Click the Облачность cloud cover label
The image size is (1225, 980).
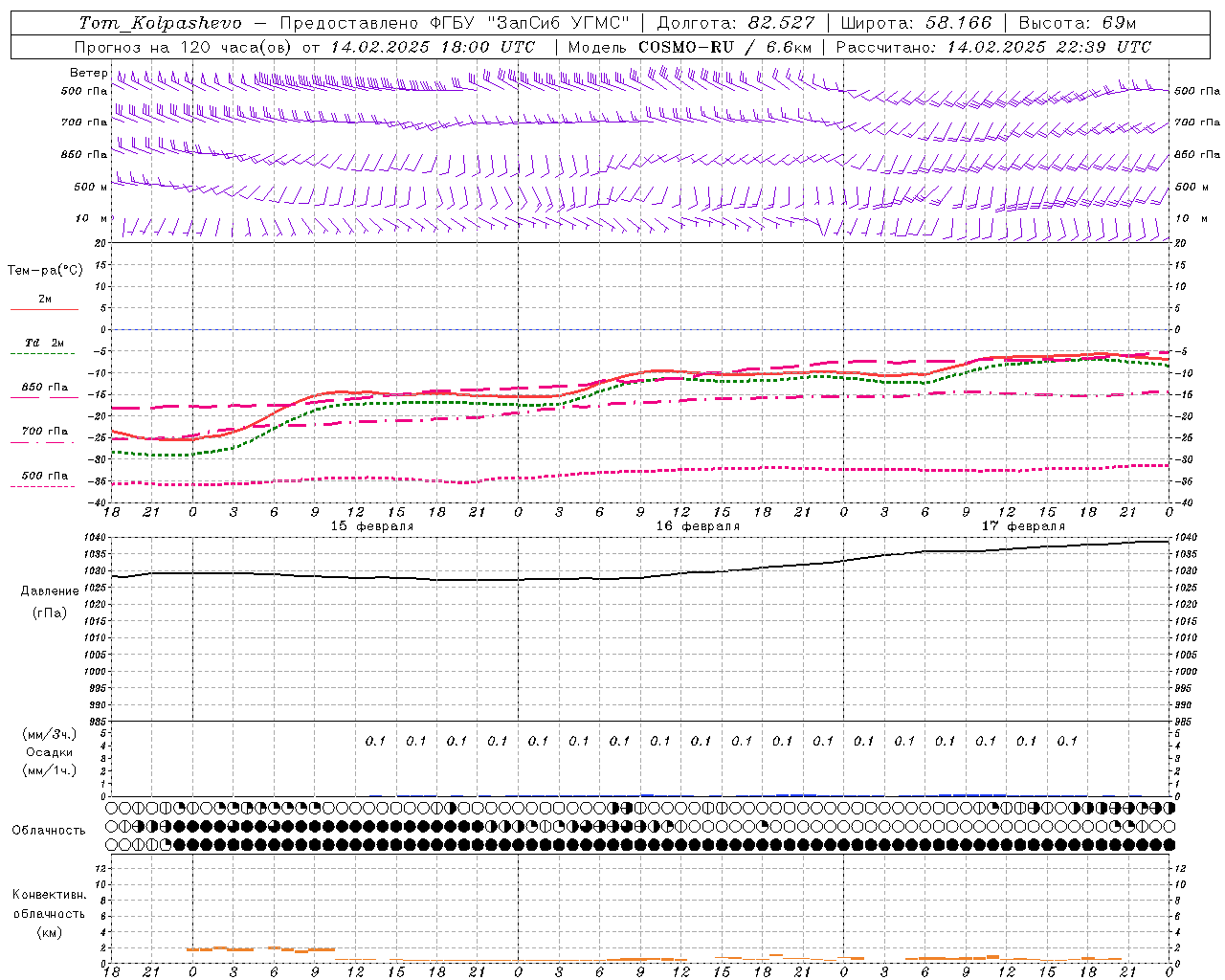pos(49,830)
